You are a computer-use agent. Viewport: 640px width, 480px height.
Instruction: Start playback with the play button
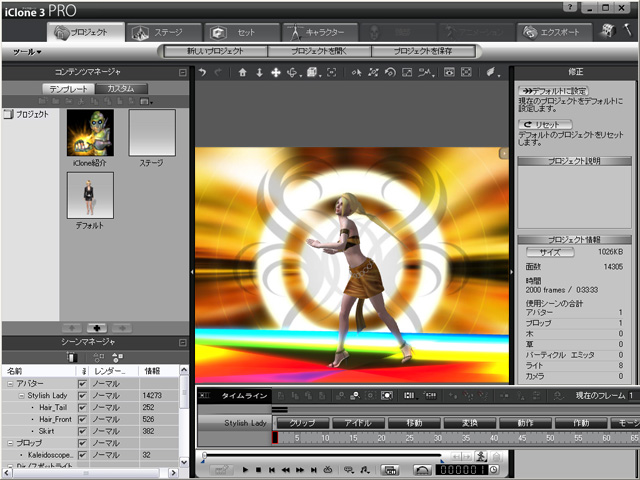(245, 470)
